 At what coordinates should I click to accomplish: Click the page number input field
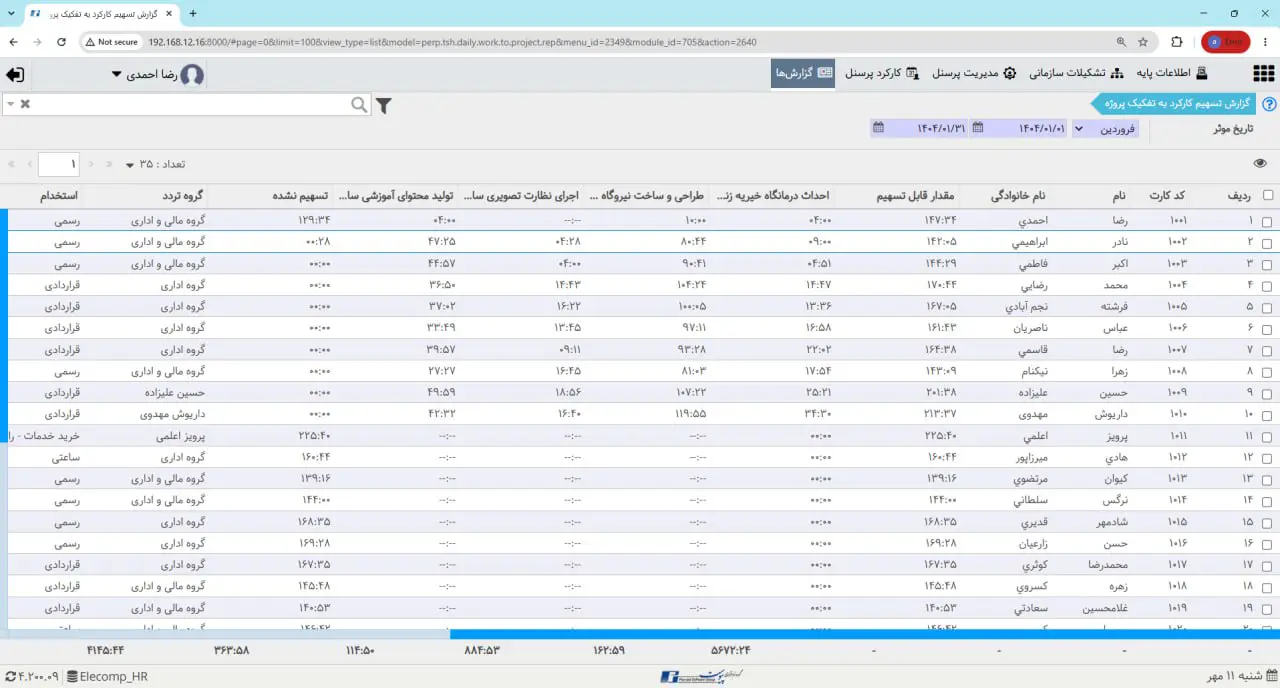pos(59,164)
